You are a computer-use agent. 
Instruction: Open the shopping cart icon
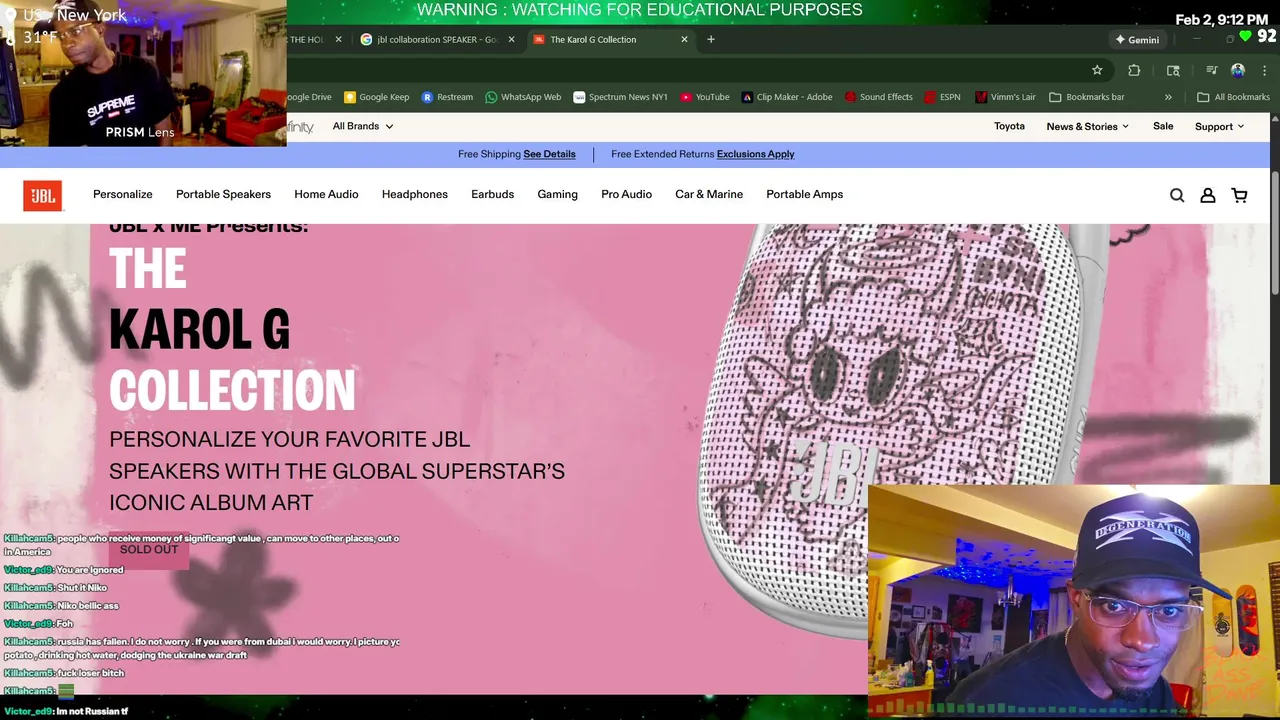point(1240,196)
